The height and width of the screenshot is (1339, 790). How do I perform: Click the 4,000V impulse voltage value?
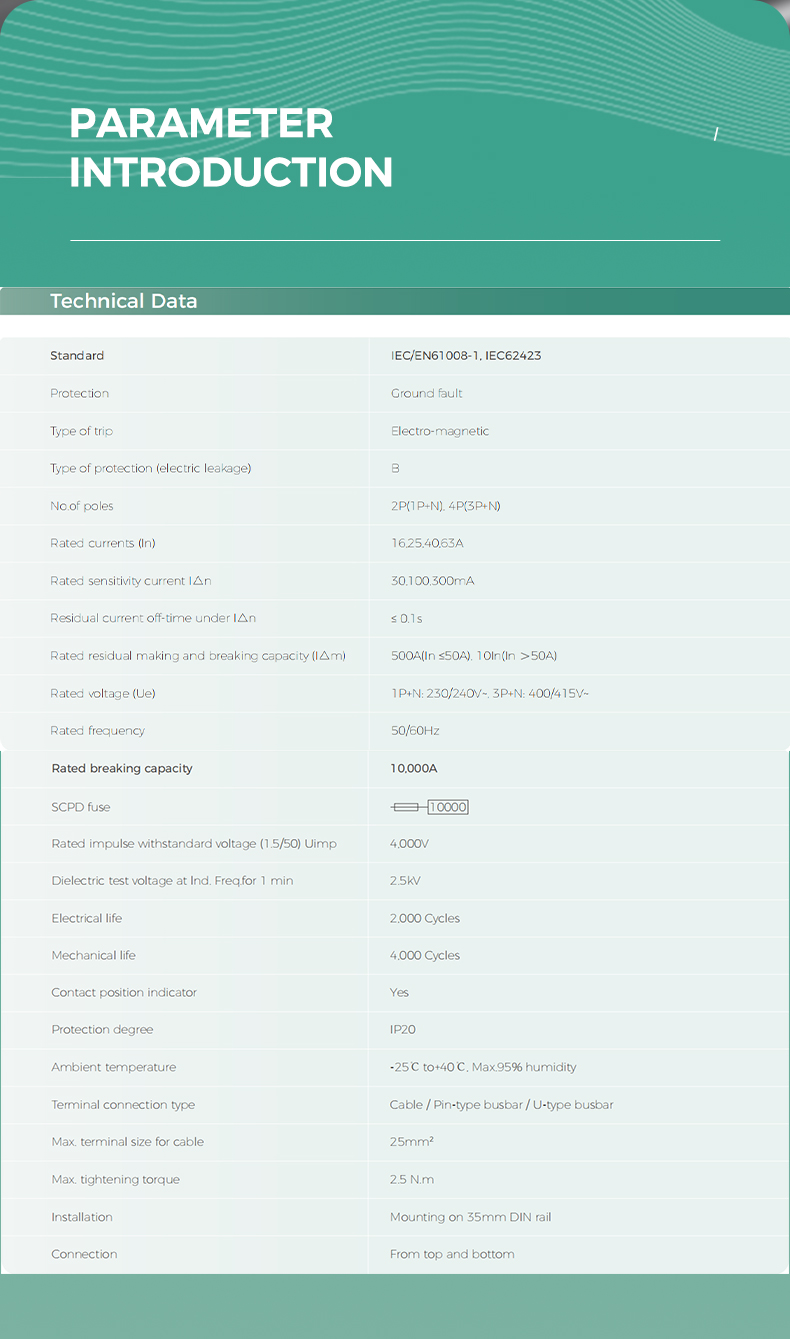409,844
